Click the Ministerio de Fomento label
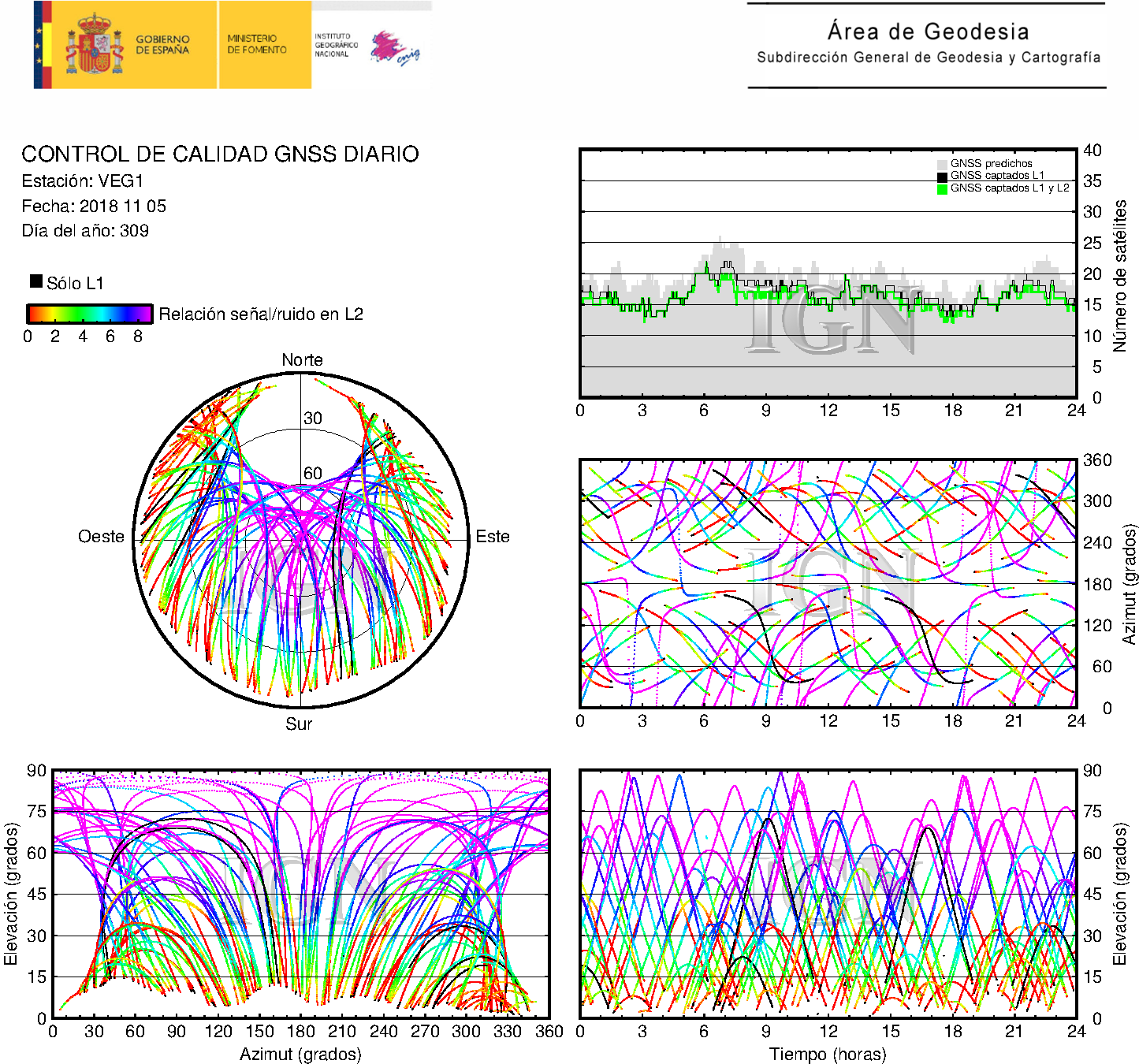 [x=257, y=44]
